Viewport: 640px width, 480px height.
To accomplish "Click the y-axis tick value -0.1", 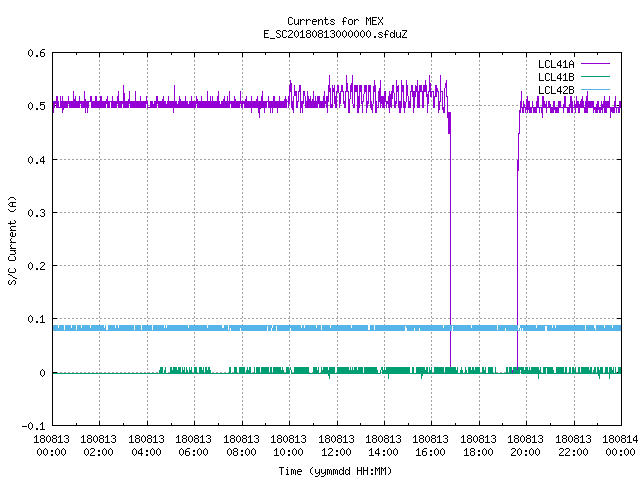I will [33, 426].
